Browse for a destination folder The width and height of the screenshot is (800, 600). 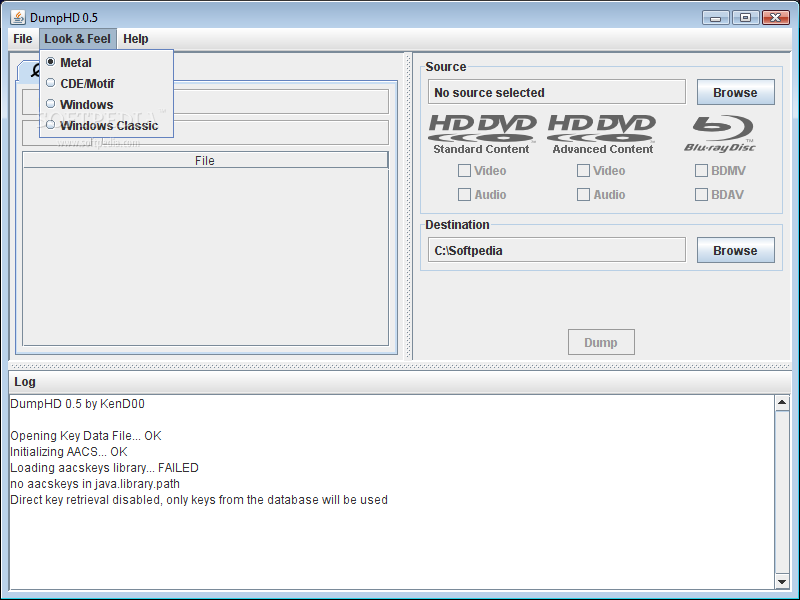click(x=735, y=251)
